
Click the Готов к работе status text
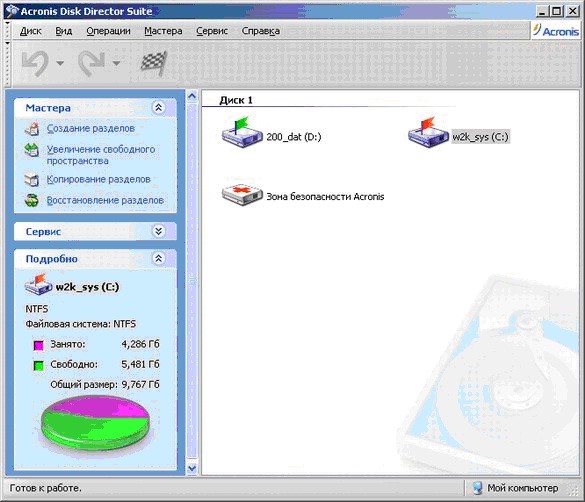coord(45,488)
